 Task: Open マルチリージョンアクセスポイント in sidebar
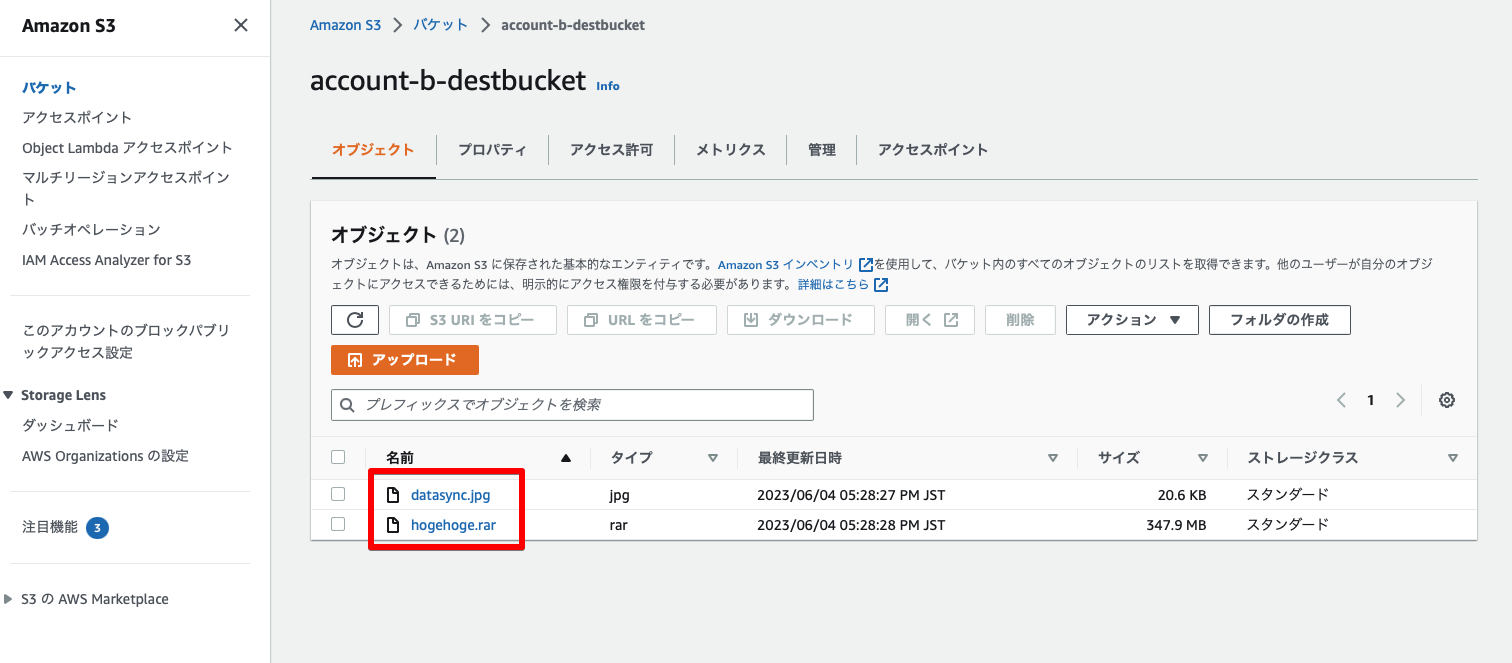(x=126, y=188)
